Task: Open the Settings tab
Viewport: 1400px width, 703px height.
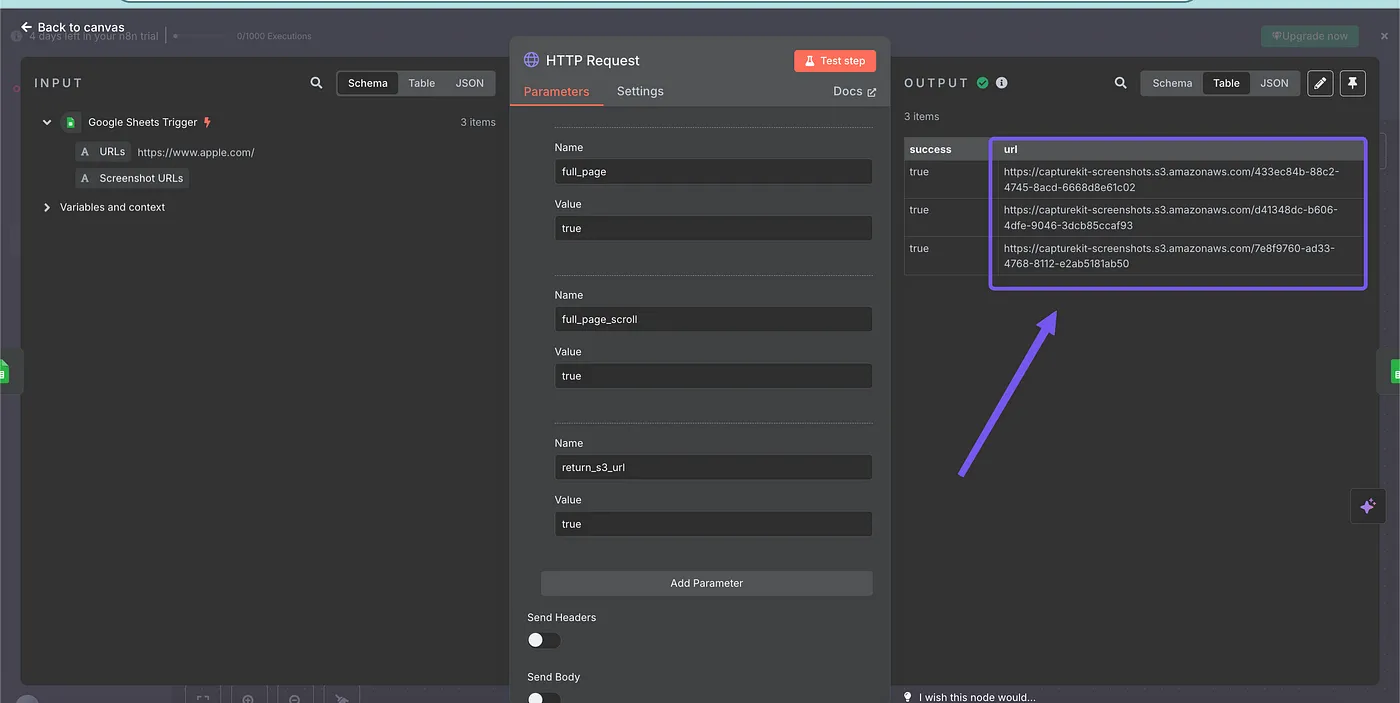Action: (640, 91)
